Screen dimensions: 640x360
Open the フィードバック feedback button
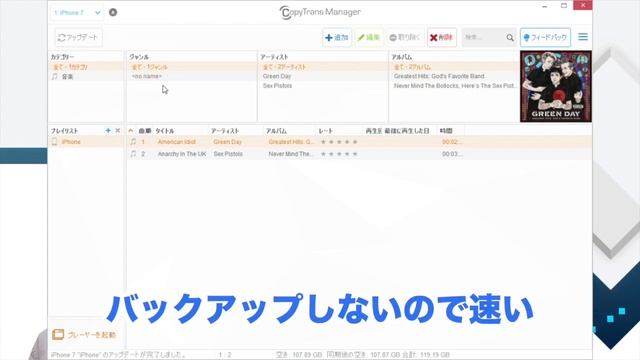click(x=545, y=38)
